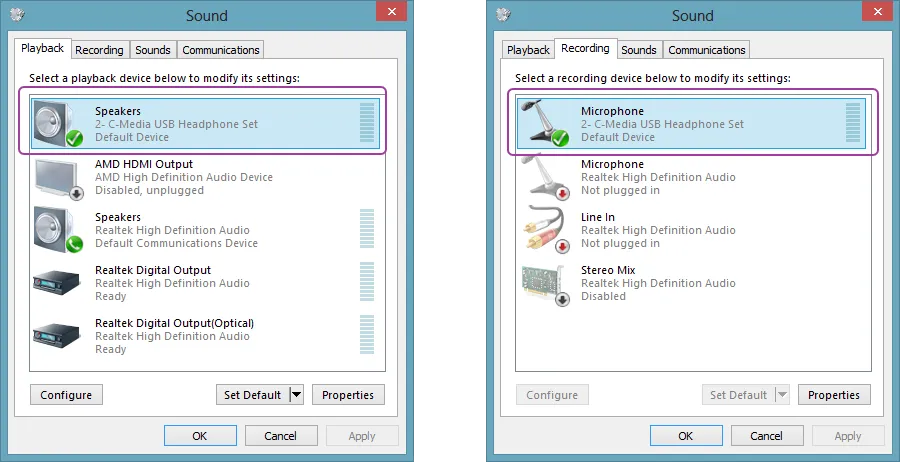The image size is (900, 462).
Task: Select the unplugged Realtek Microphone icon
Action: (x=546, y=177)
